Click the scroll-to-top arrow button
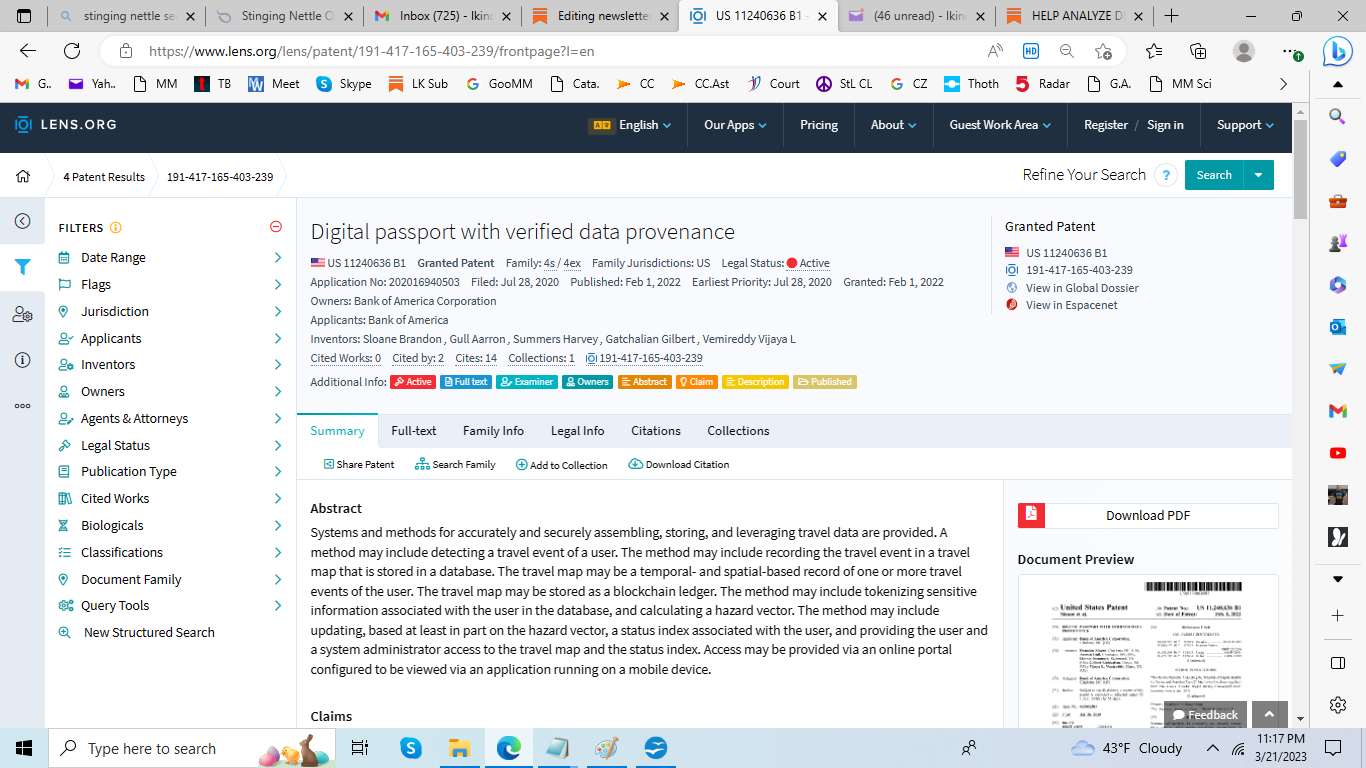The image size is (1366, 768). click(1269, 715)
